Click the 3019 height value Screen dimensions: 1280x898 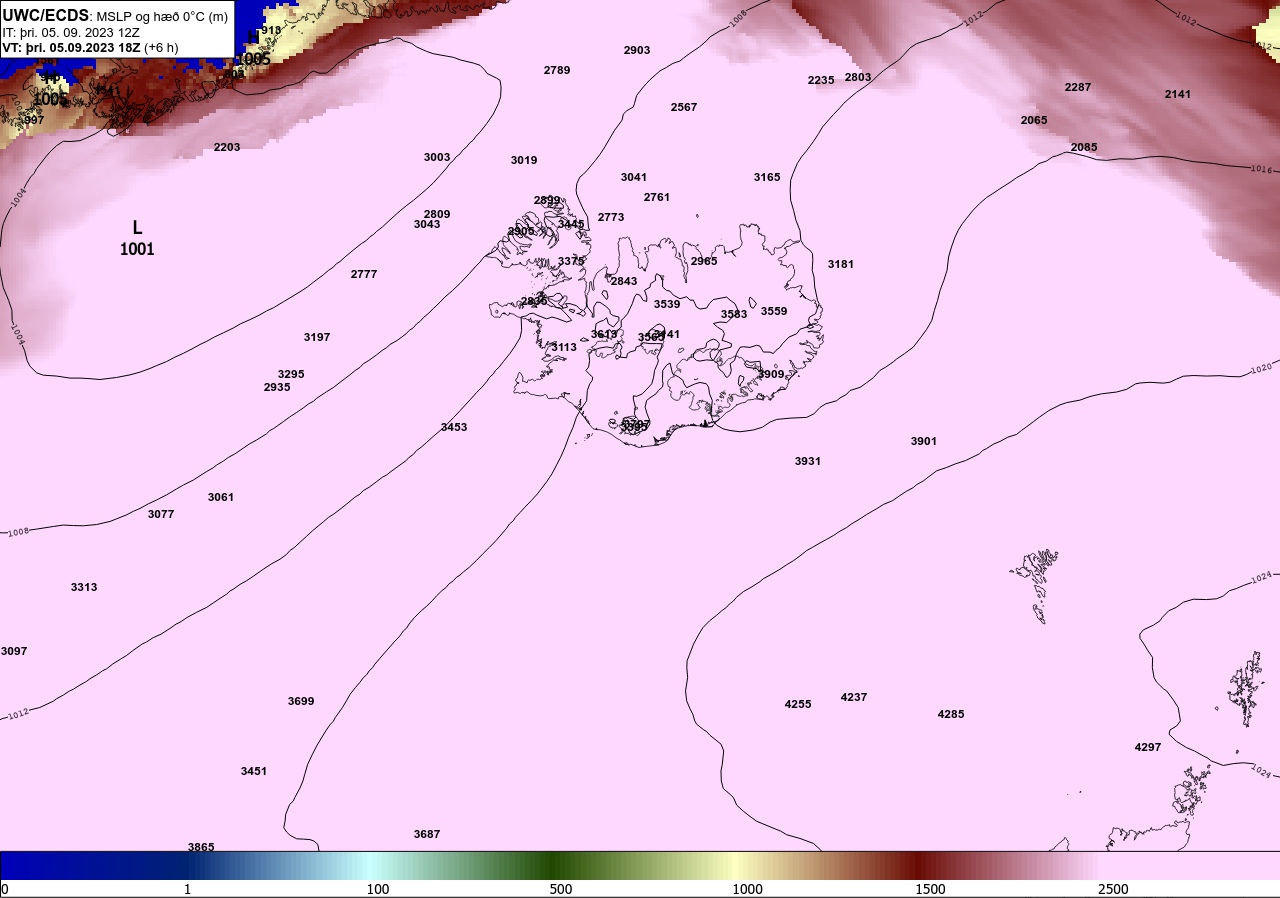524,160
